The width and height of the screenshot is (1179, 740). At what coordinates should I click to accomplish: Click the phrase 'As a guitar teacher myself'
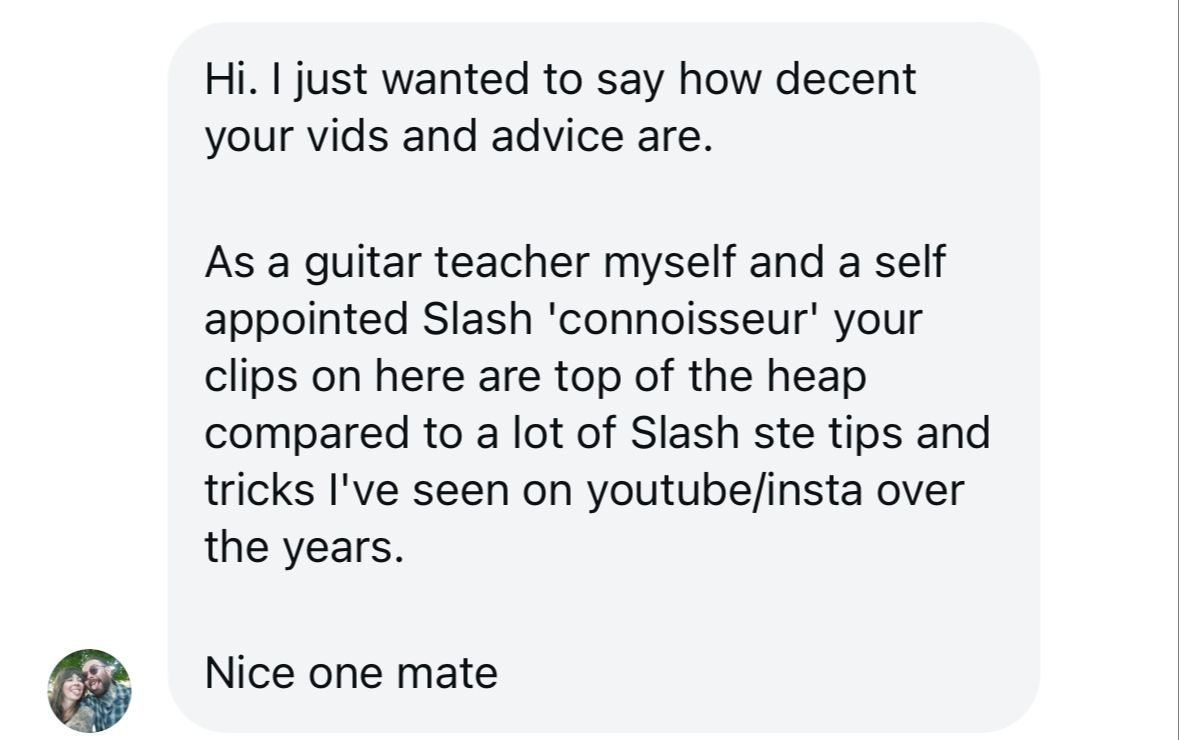[x=471, y=263]
